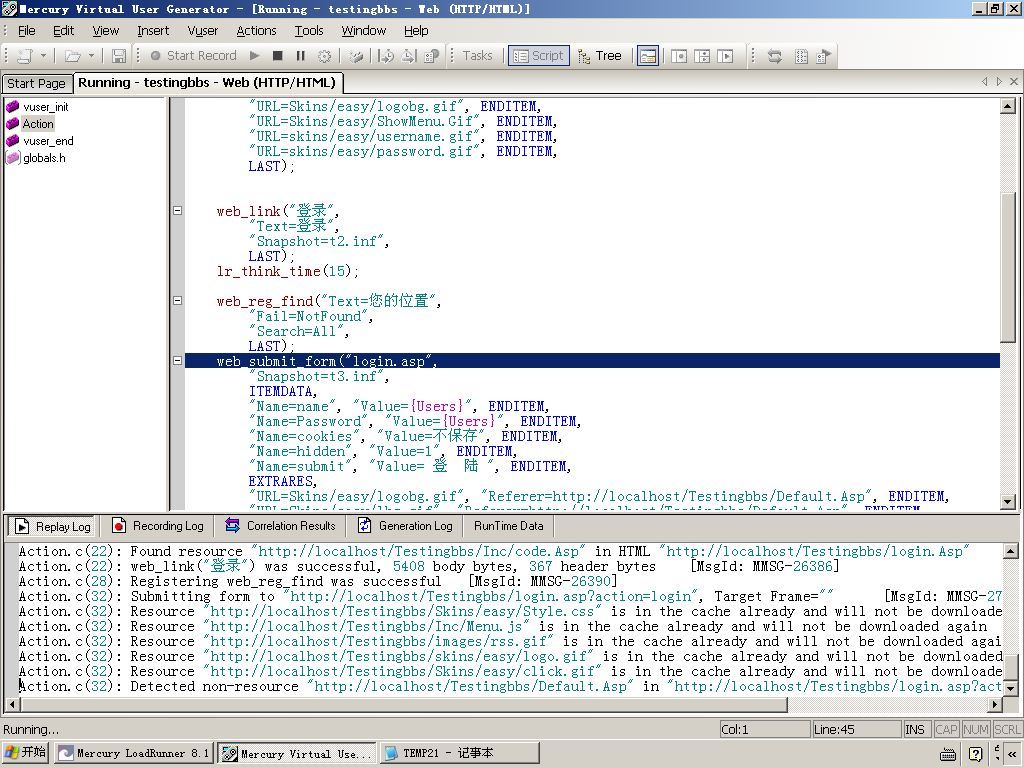Image resolution: width=1024 pixels, height=768 pixels.
Task: Click the code editor scroll-up arrow
Action: tap(1008, 106)
